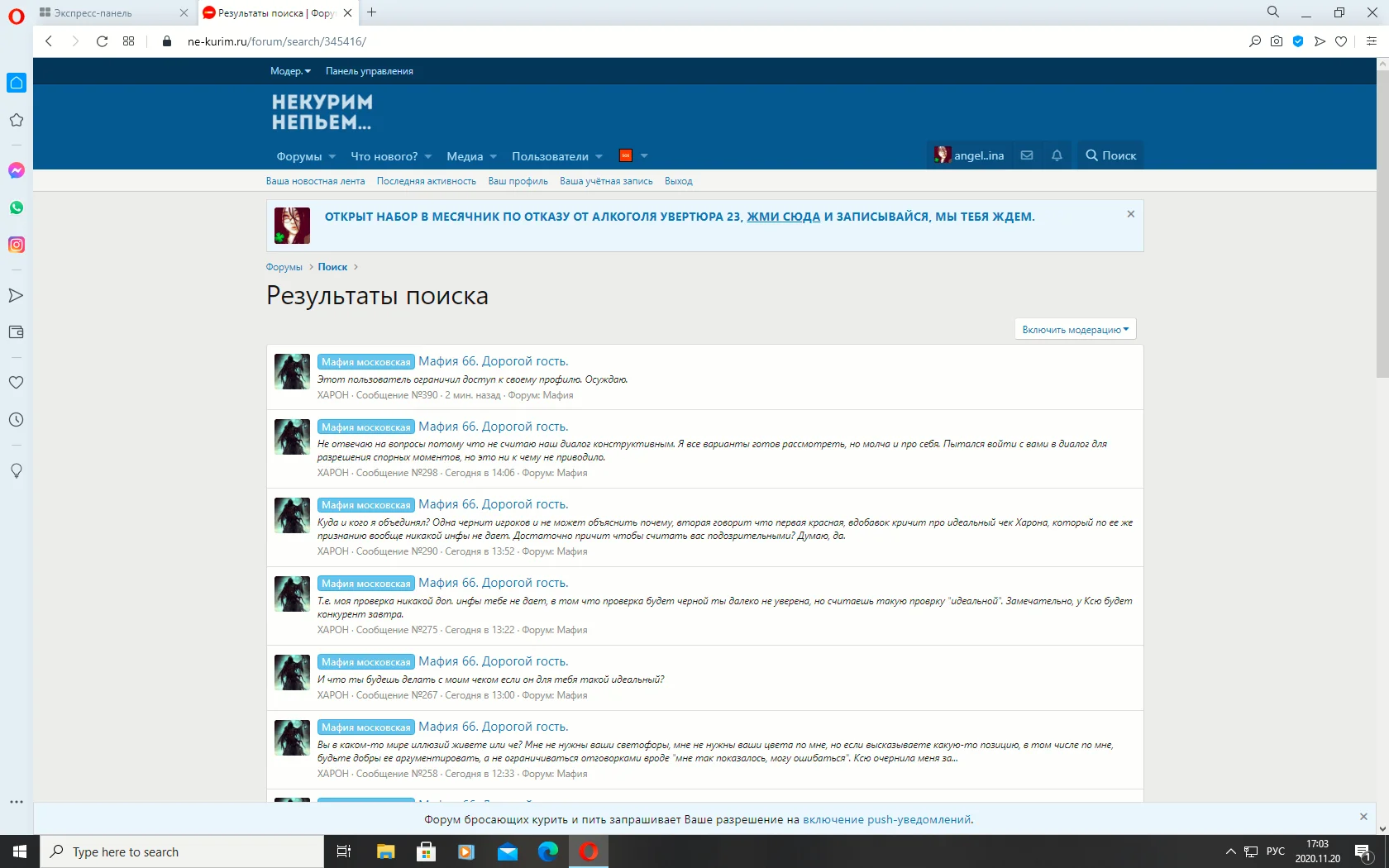Open the forum search with the Поиск magnifier
This screenshot has height=868, width=1389.
pos(1110,155)
